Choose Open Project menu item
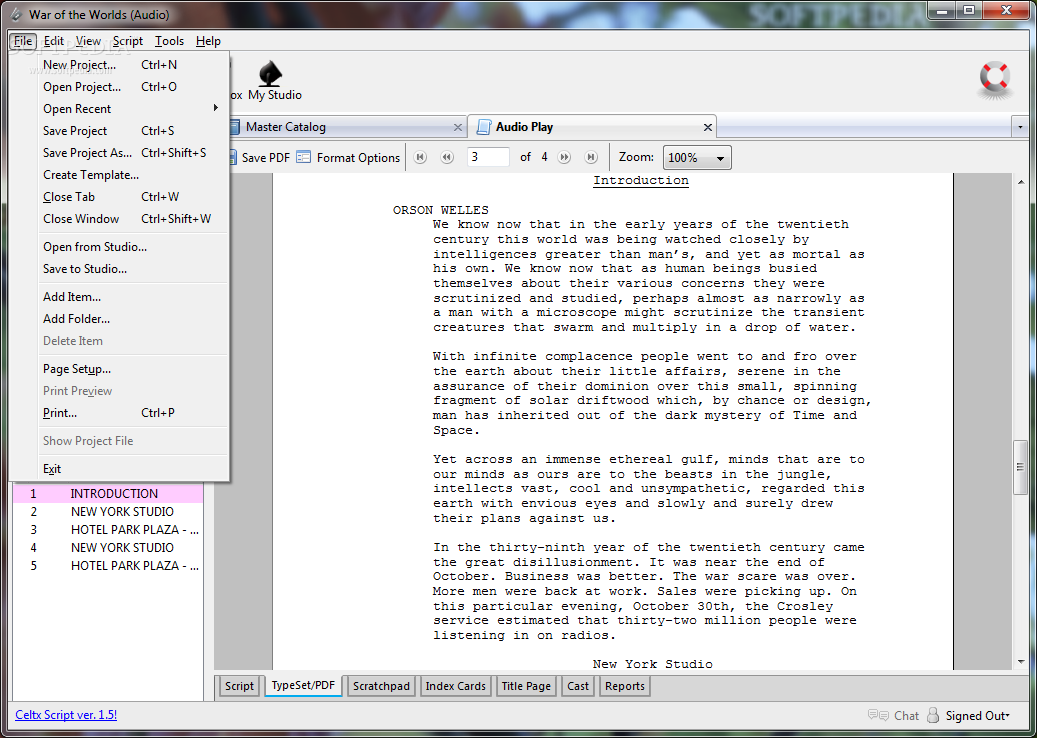The height and width of the screenshot is (738, 1037). pos(119,87)
